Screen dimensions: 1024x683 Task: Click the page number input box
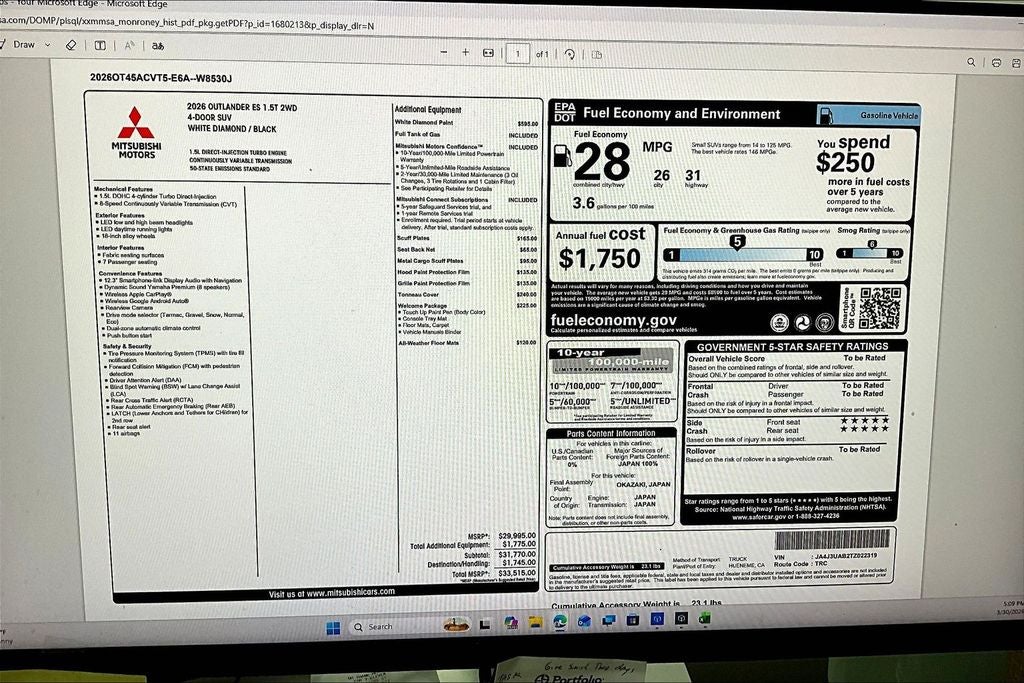(x=517, y=53)
